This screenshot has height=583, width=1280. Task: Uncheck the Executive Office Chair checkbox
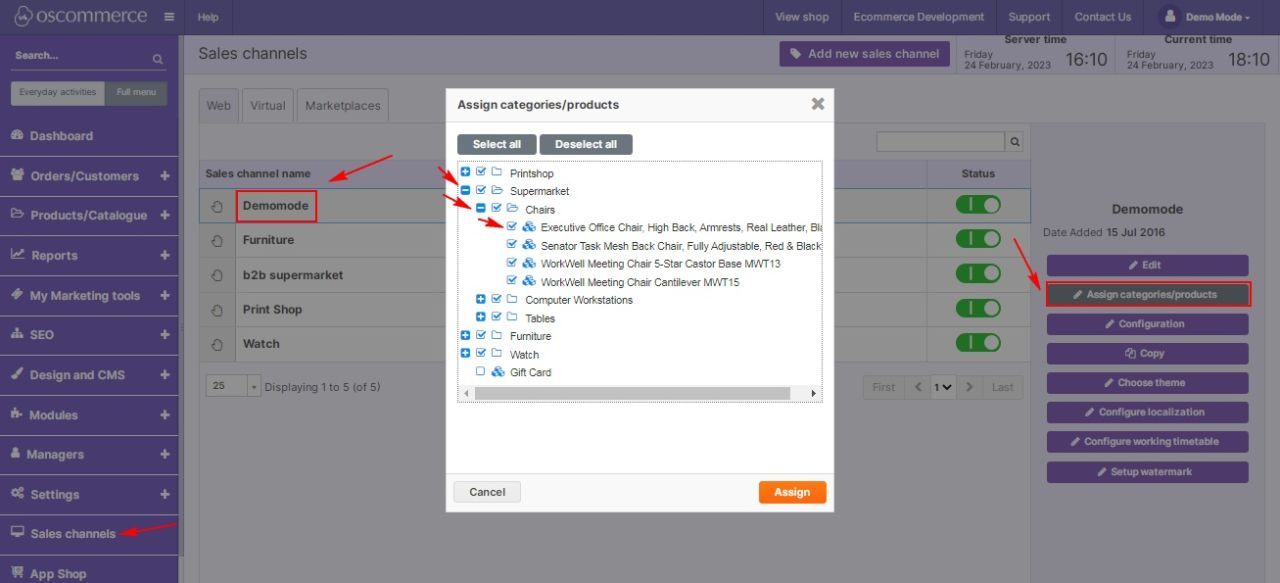tap(513, 227)
